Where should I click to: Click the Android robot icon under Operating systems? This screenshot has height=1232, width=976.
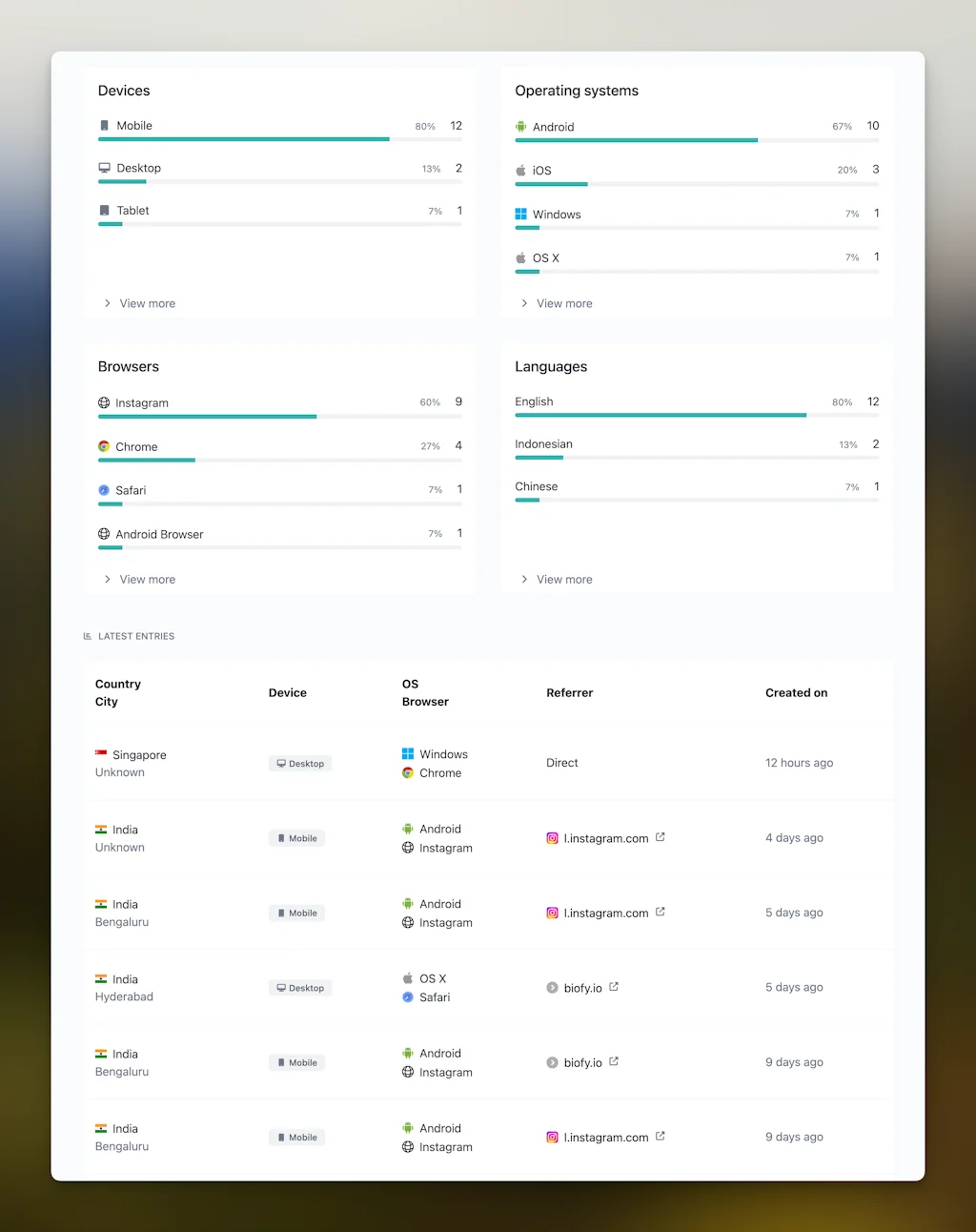coord(520,126)
